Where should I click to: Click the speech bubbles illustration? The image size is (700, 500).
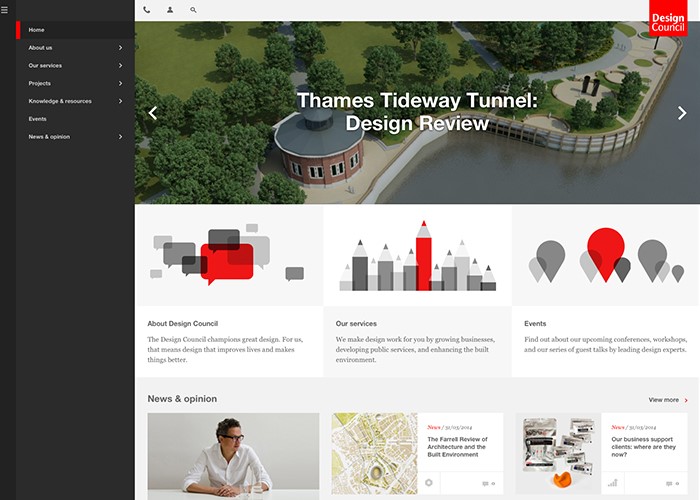228,254
